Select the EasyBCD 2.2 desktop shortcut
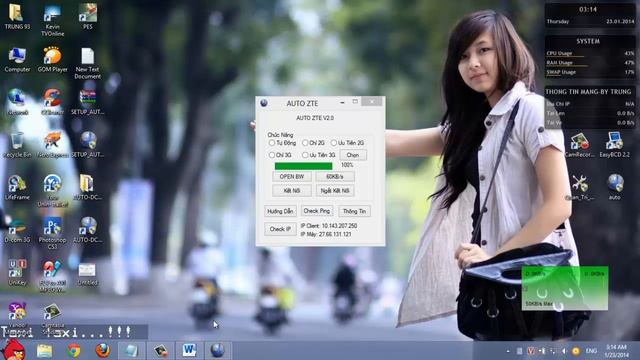 coord(614,144)
